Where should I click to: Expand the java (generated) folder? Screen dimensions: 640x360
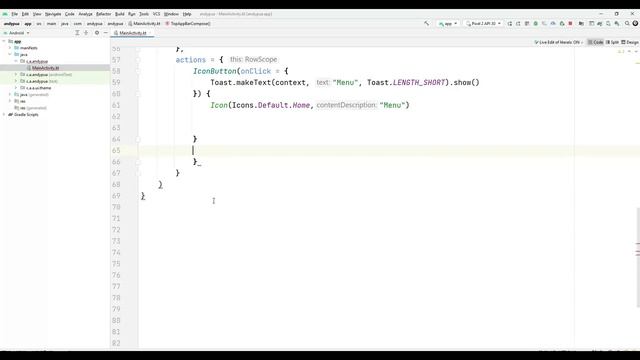coord(10,94)
